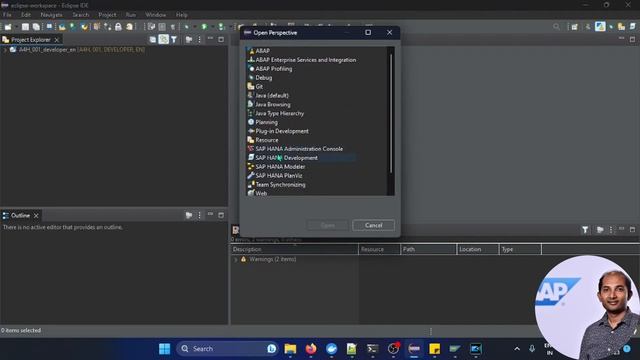Select SAP HANA Modeler perspective

(276, 167)
